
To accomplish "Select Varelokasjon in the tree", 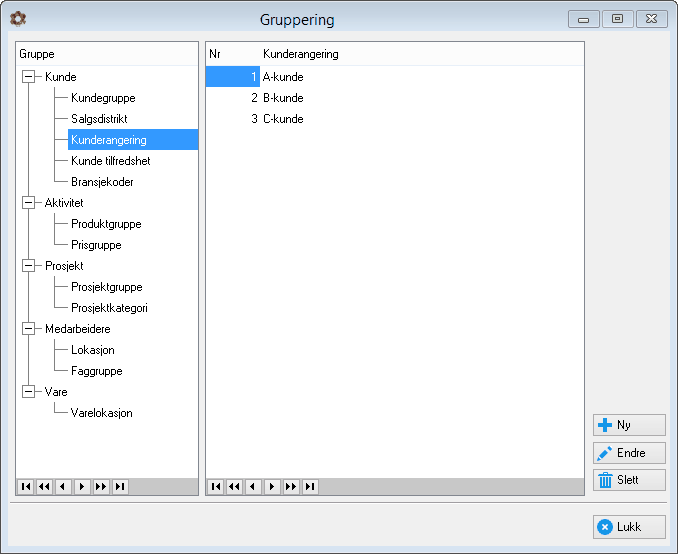I will 101,413.
